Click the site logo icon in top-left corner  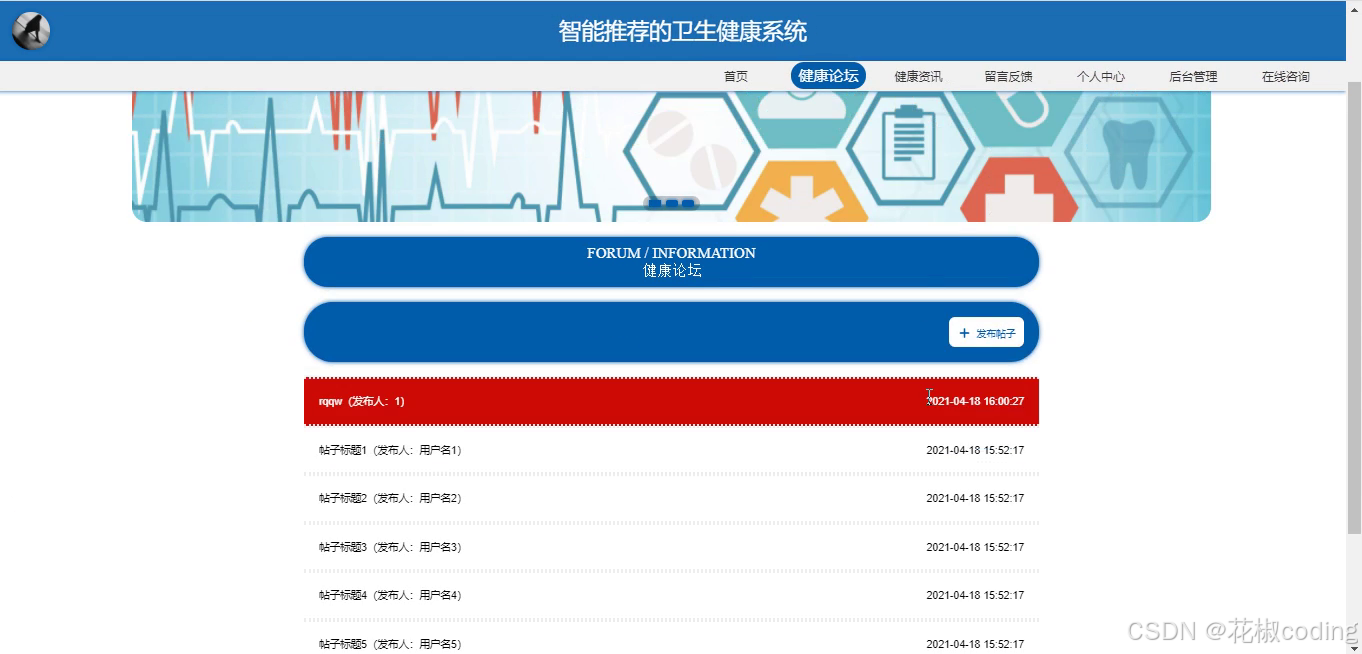tap(29, 29)
